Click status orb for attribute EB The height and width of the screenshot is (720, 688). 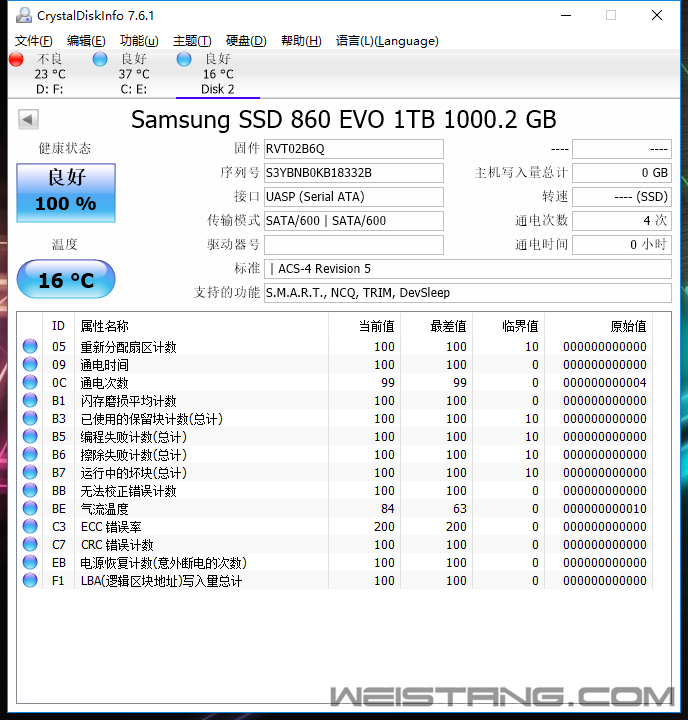click(x=30, y=562)
